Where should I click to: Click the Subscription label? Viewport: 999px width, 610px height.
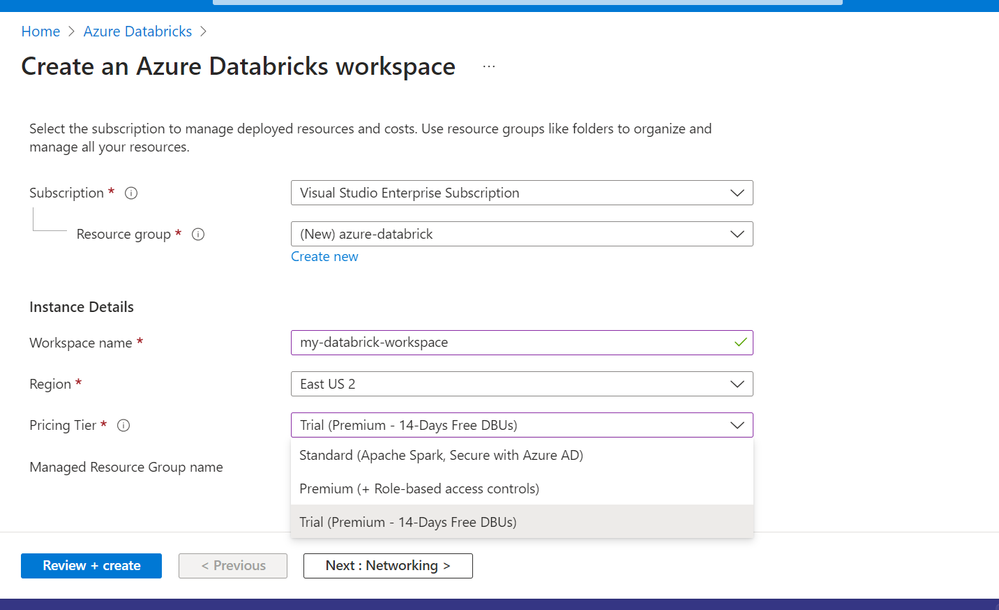(66, 193)
